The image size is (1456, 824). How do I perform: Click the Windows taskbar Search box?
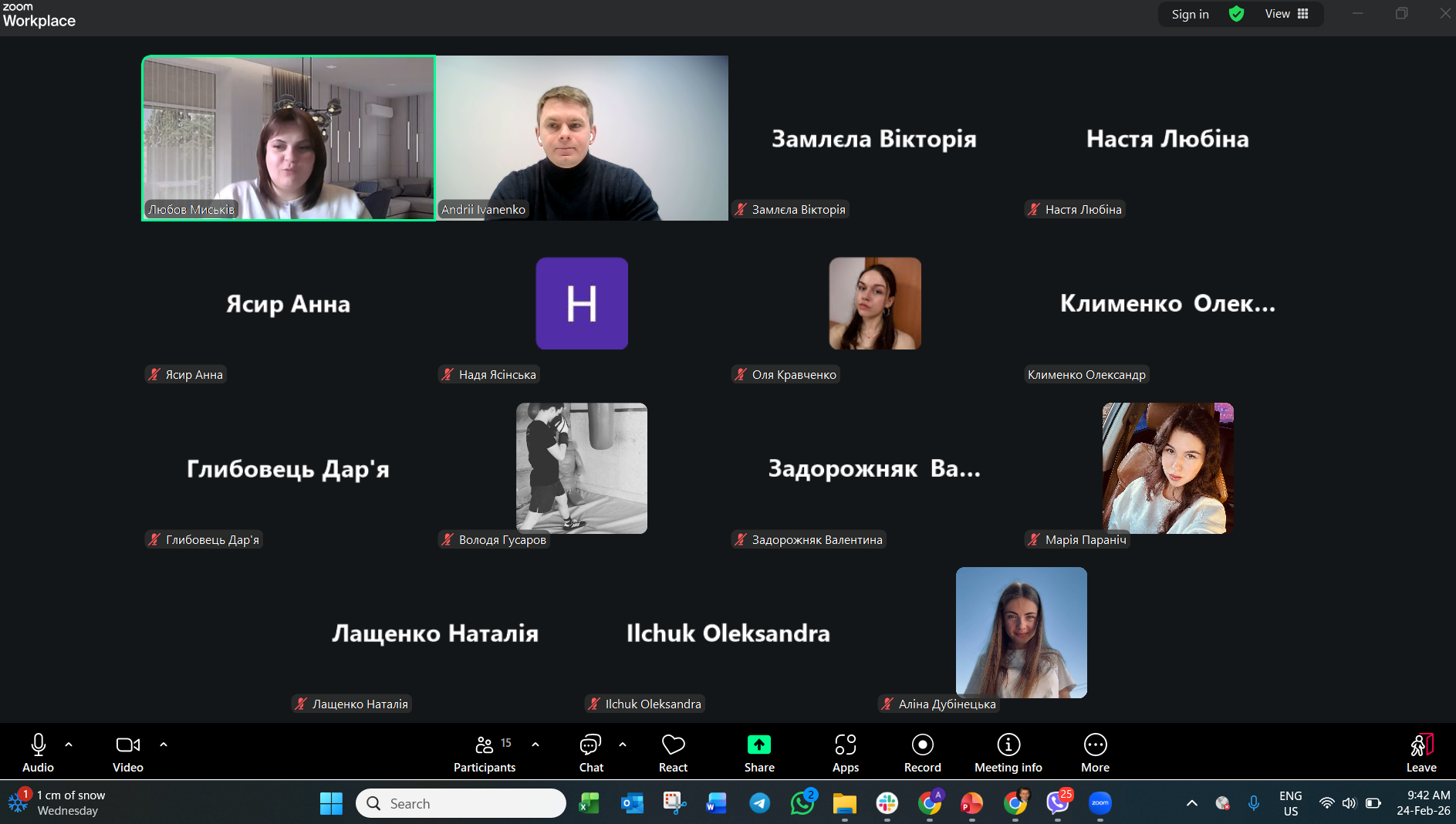pos(461,803)
